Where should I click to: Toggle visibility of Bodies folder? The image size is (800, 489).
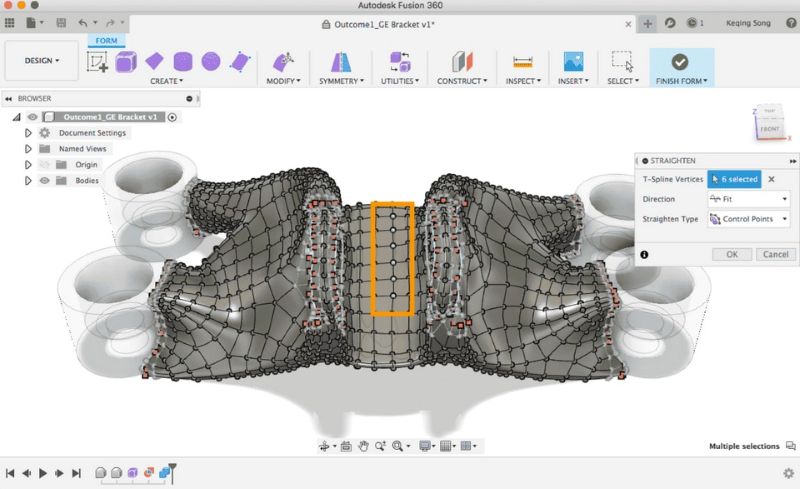(x=44, y=180)
